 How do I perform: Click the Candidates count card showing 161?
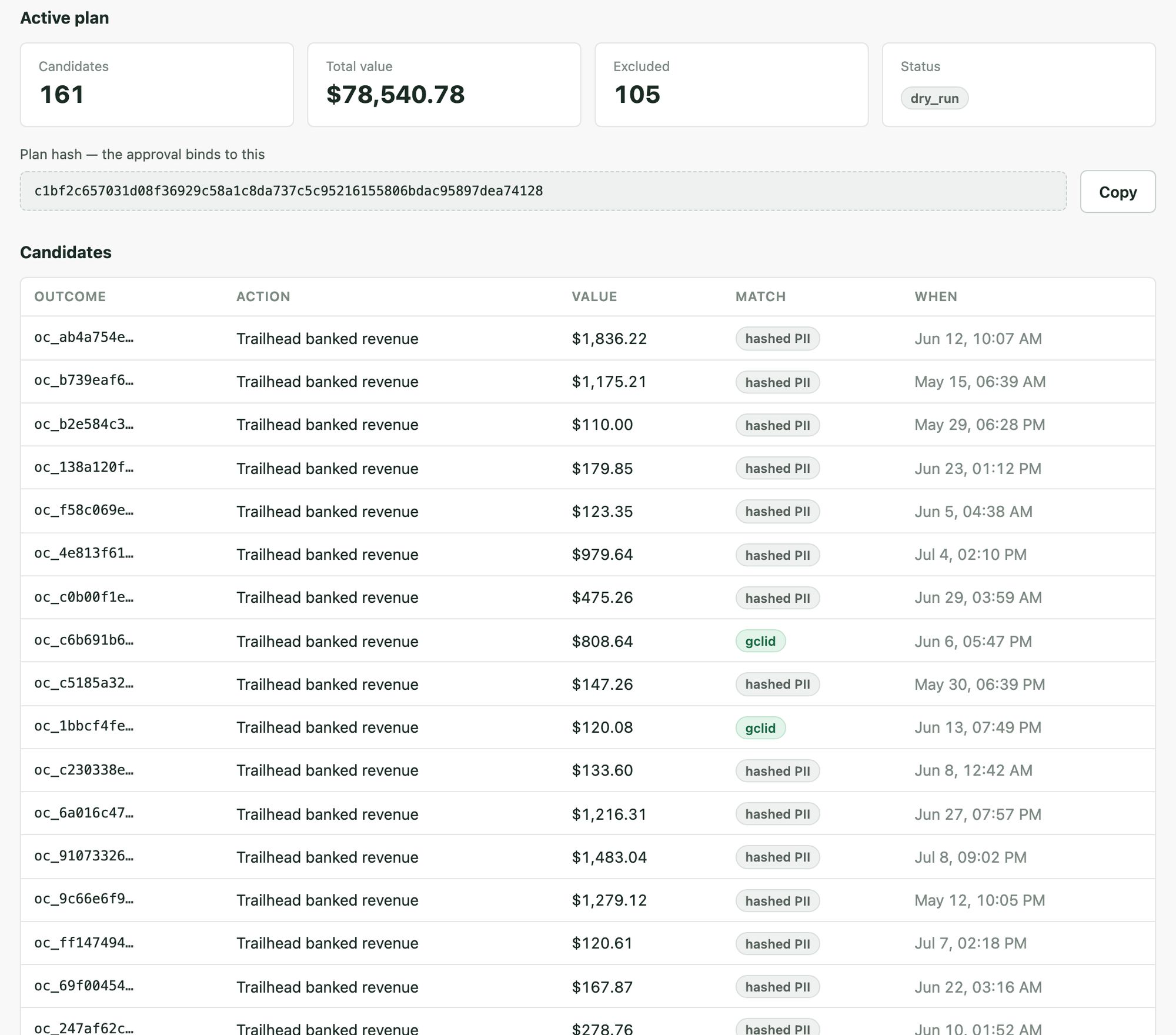(156, 85)
